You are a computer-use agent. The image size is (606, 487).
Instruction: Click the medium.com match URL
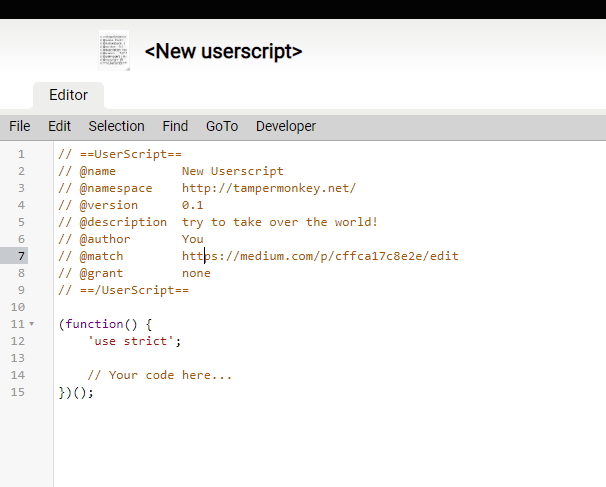tap(320, 256)
